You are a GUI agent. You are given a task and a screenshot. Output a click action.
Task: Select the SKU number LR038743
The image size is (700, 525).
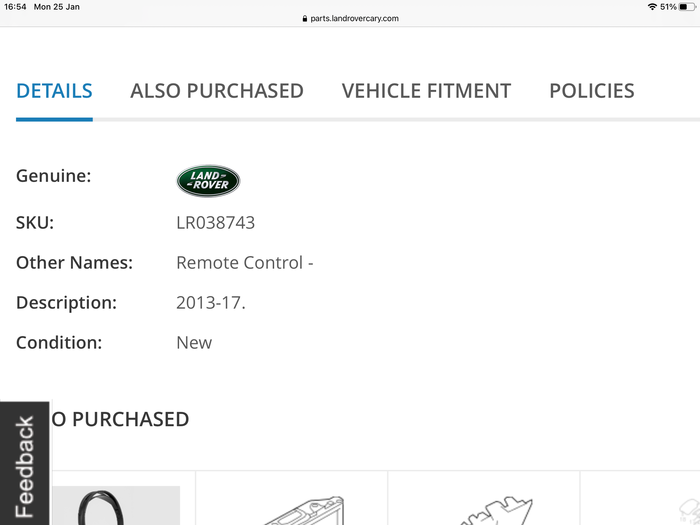[x=216, y=223]
